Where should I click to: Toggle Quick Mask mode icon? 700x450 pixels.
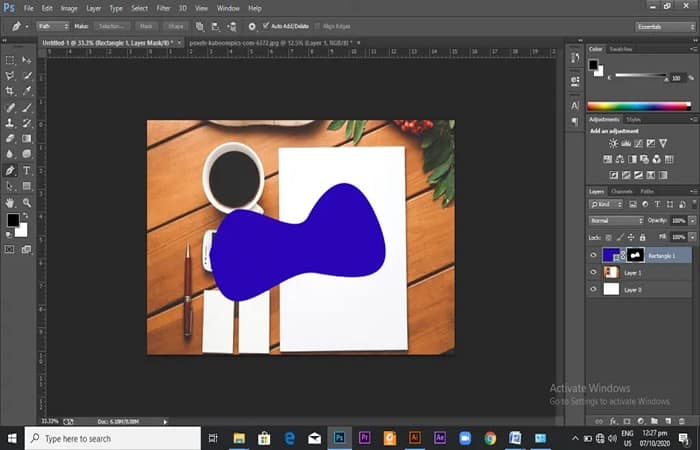9,249
